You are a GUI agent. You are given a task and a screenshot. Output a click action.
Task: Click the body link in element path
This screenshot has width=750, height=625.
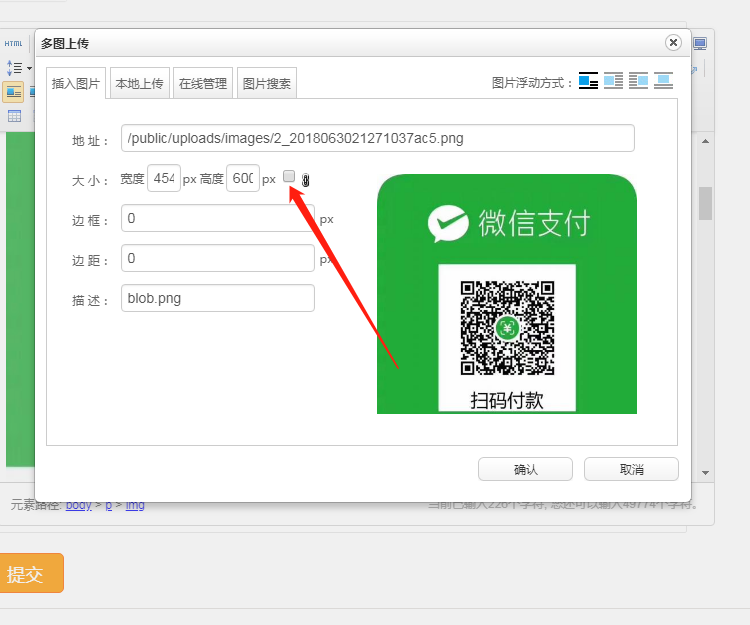click(78, 506)
